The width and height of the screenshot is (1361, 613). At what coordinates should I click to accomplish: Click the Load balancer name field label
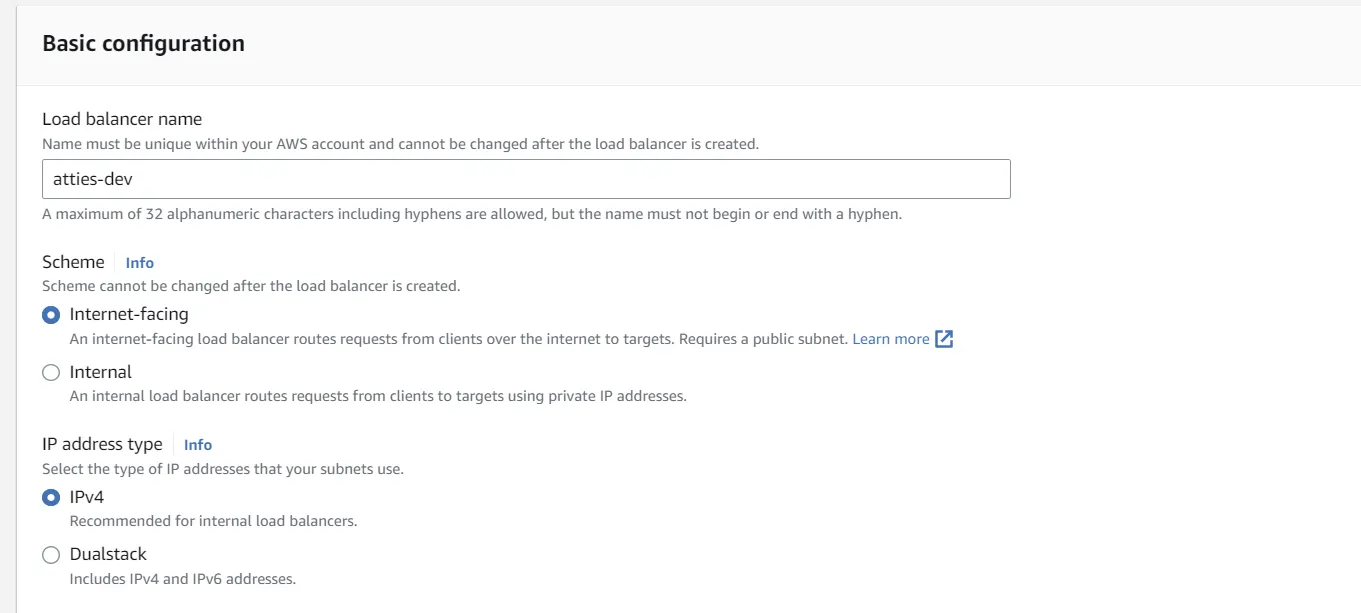click(x=122, y=119)
